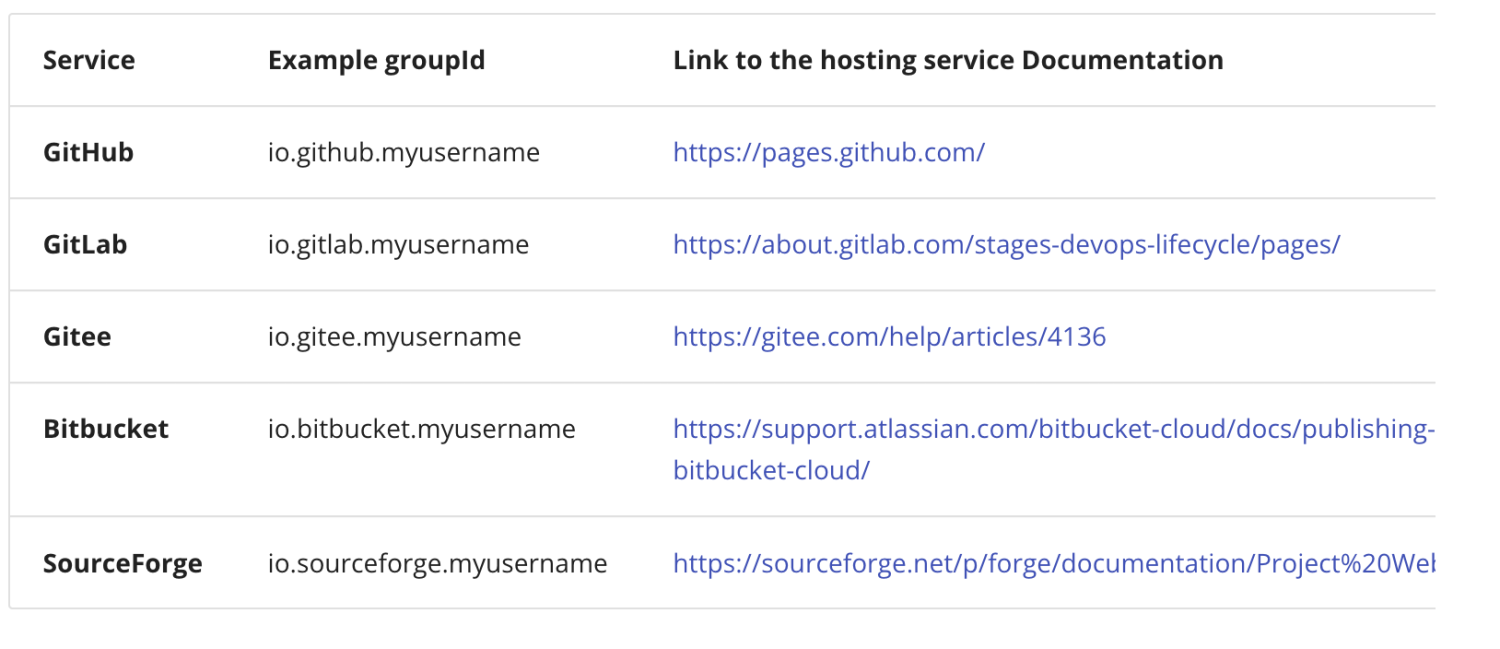Screen dimensions: 1500x649
Task: Click the hosting service Documentation column header
Action: [x=948, y=60]
